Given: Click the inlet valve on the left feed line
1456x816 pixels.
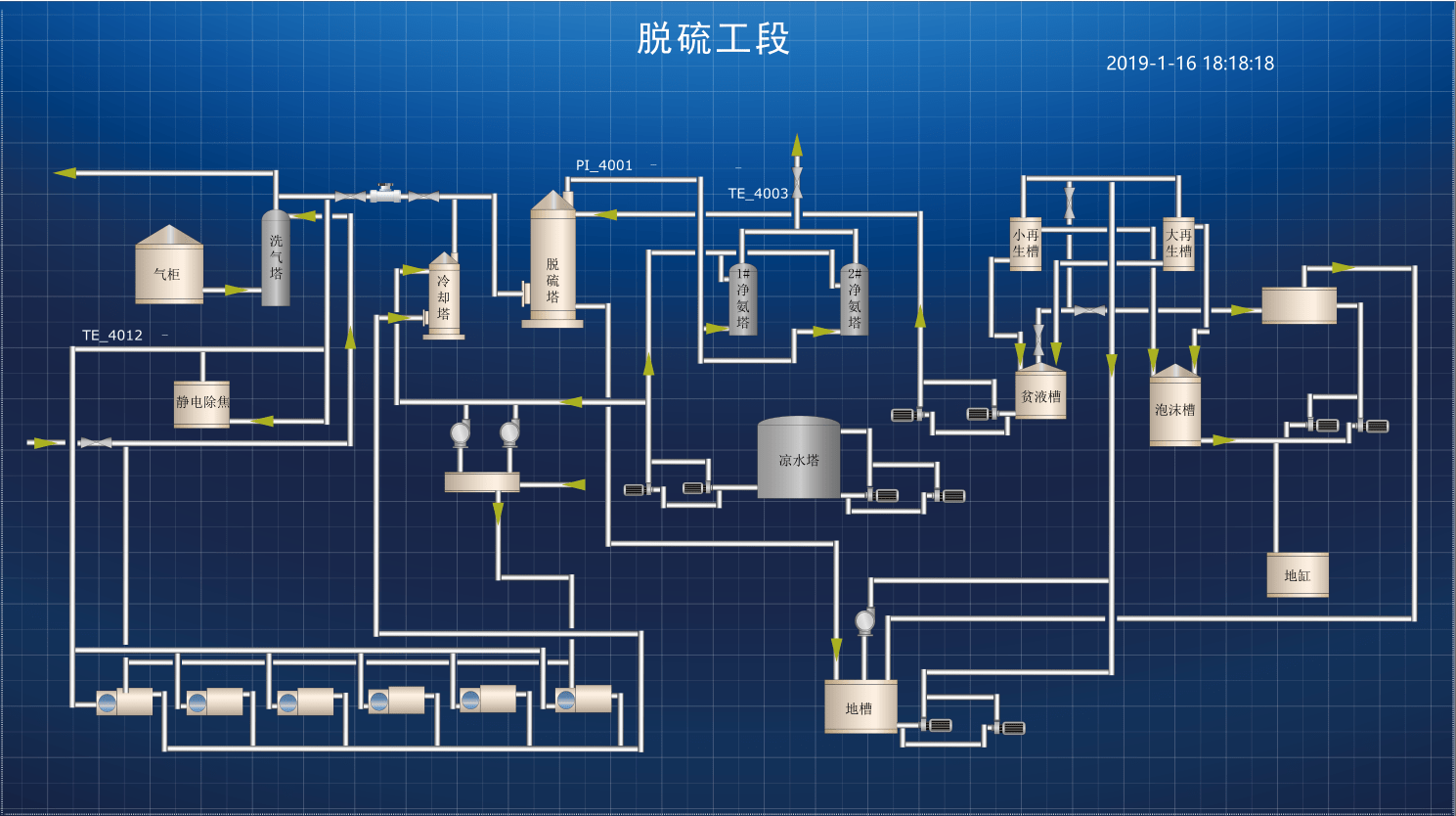Looking at the screenshot, I should pyautogui.click(x=95, y=443).
